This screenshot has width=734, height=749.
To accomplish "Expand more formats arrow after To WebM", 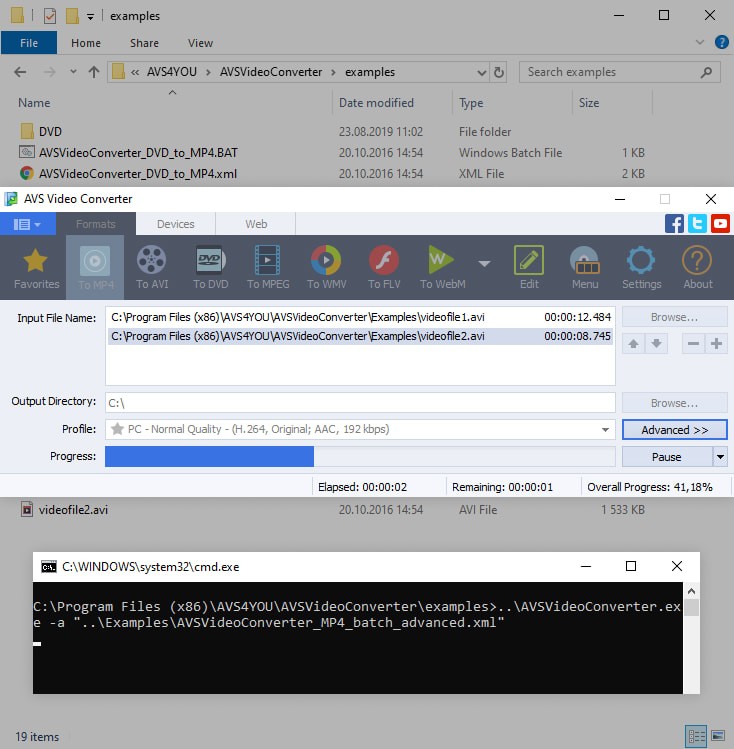I will click(x=484, y=264).
